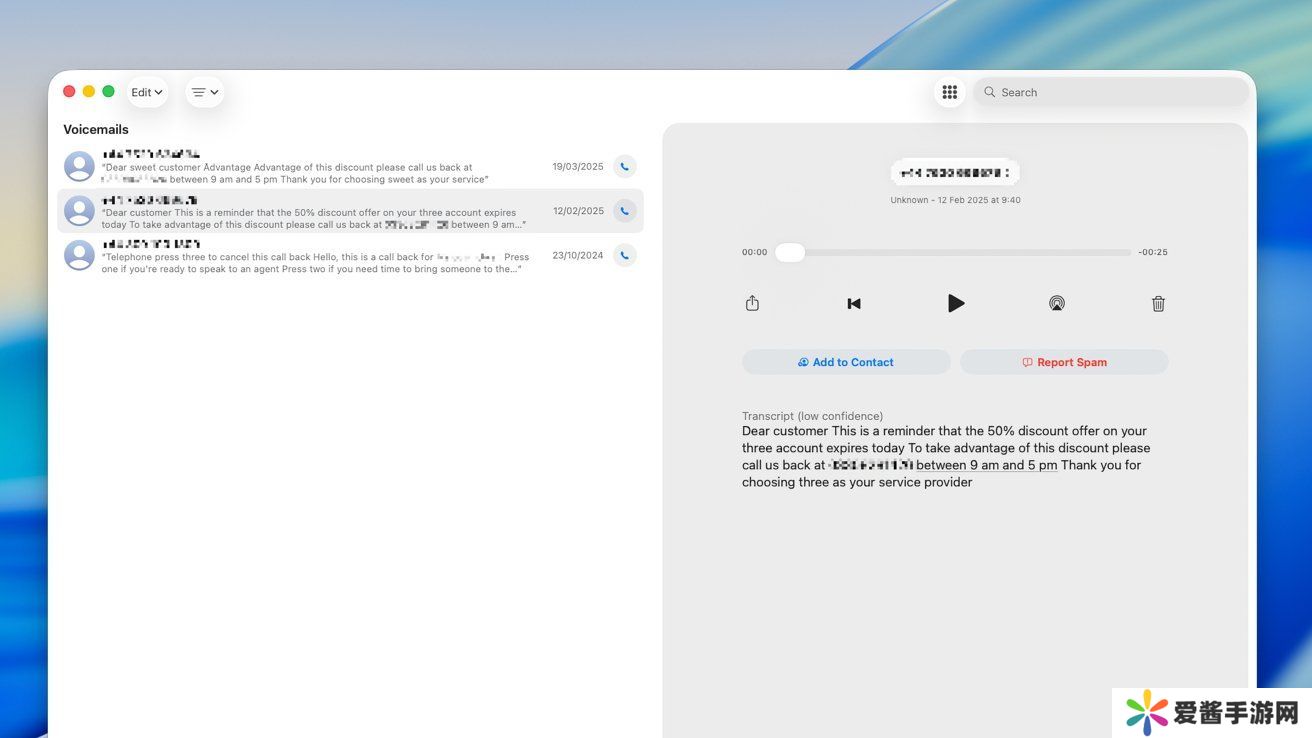1312x738 pixels.
Task: Delete voicemail with trash icon
Action: (1158, 304)
